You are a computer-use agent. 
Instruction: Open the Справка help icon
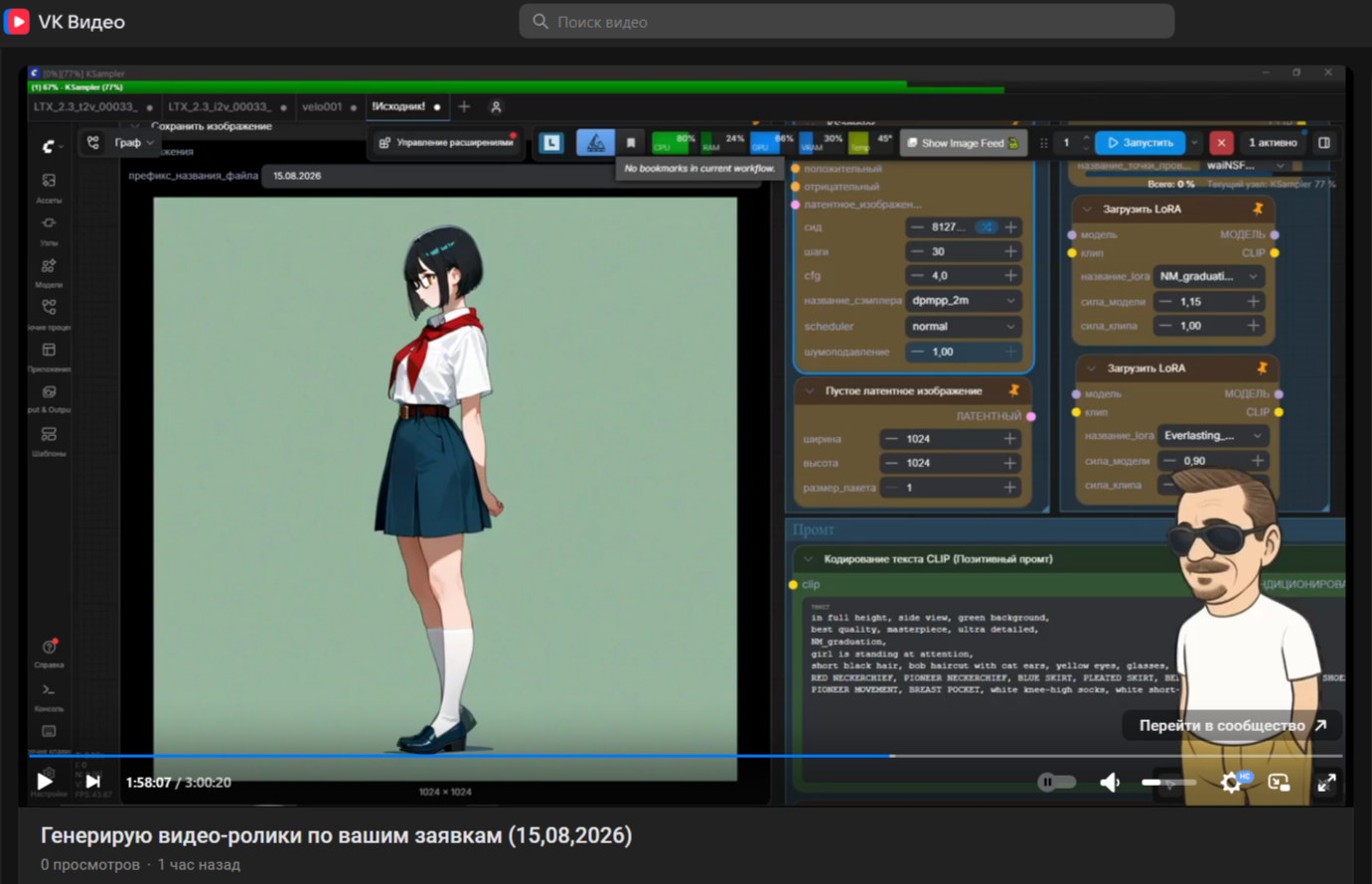[49, 653]
